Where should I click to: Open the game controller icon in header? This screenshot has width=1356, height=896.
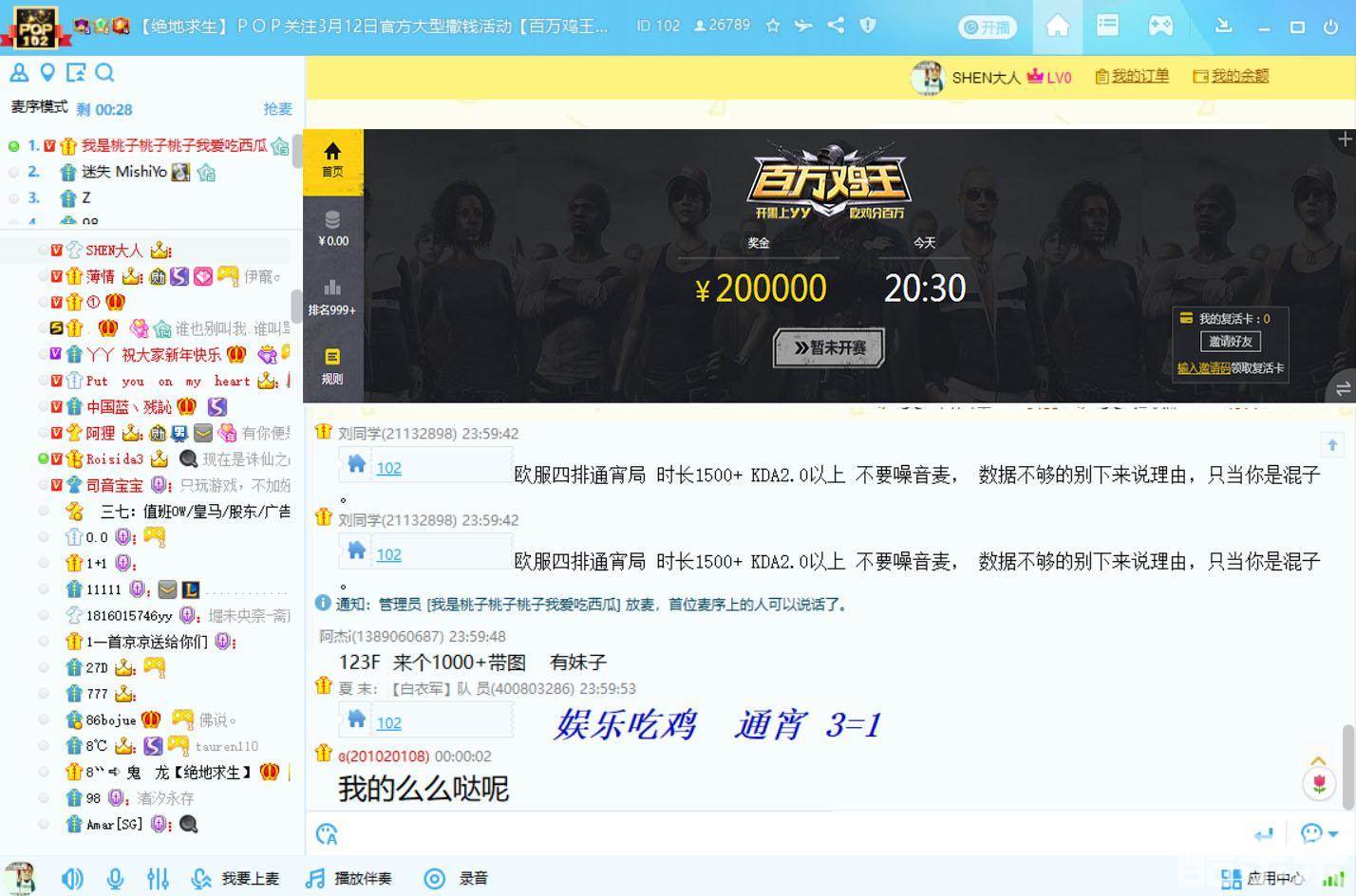pyautogui.click(x=1160, y=26)
